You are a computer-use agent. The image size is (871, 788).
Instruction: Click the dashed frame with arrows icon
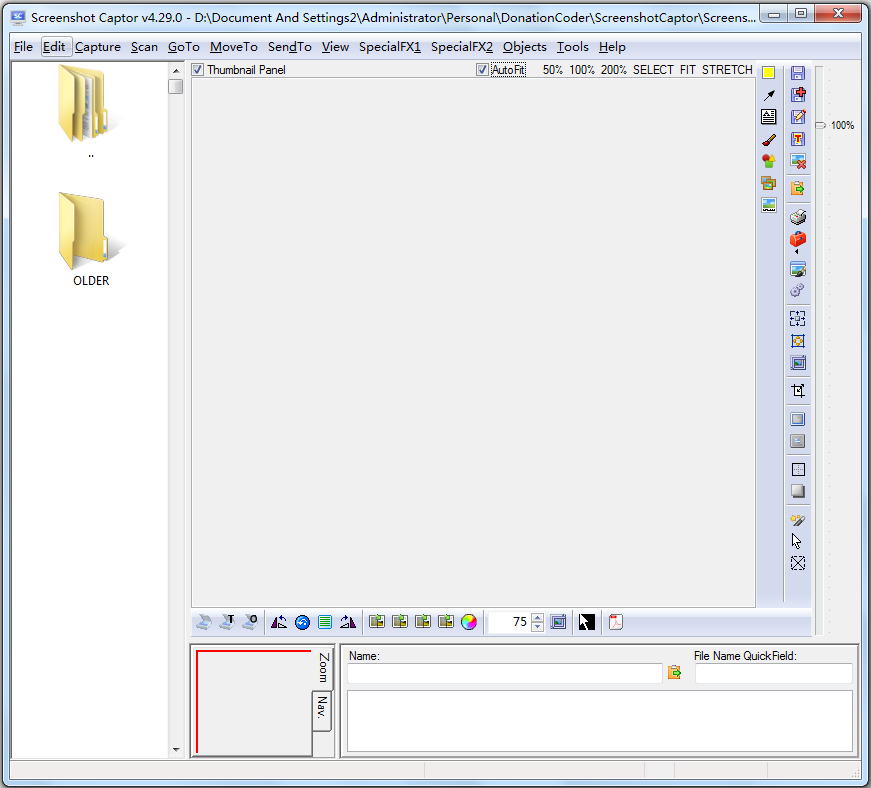pos(798,318)
